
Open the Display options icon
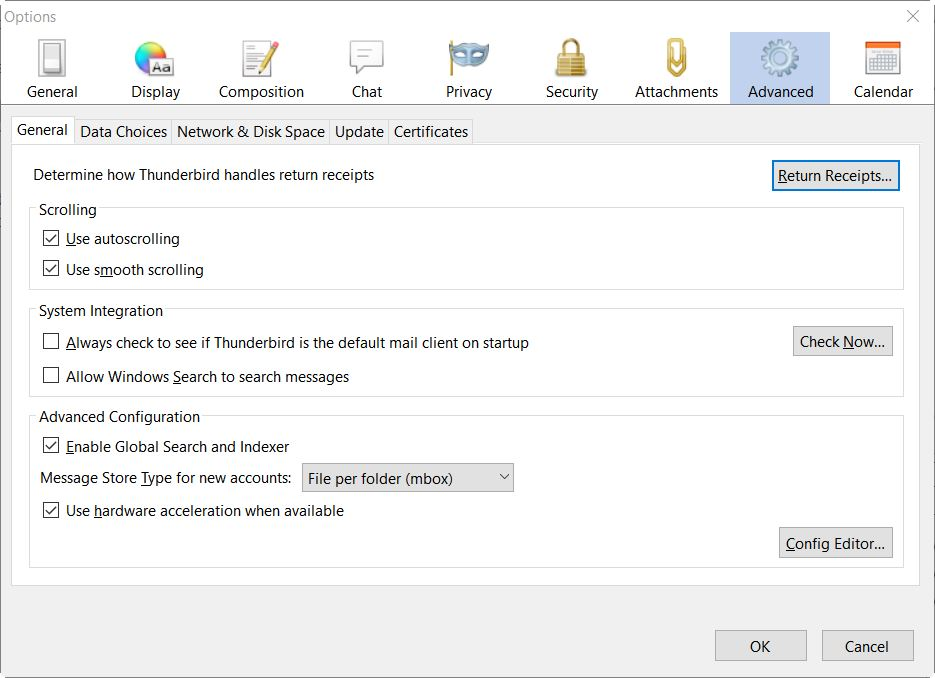(x=155, y=60)
